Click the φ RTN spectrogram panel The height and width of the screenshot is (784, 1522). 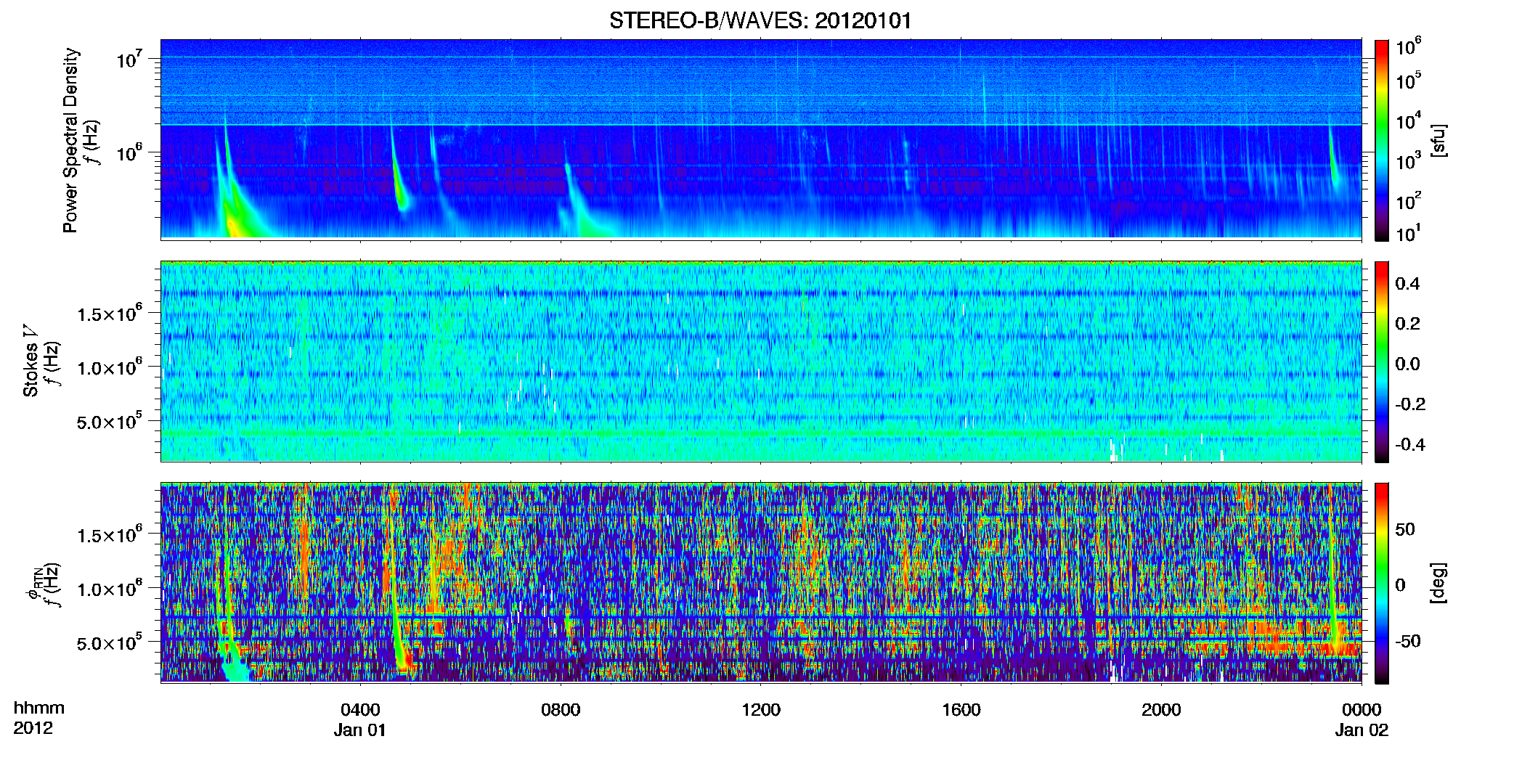[761, 582]
